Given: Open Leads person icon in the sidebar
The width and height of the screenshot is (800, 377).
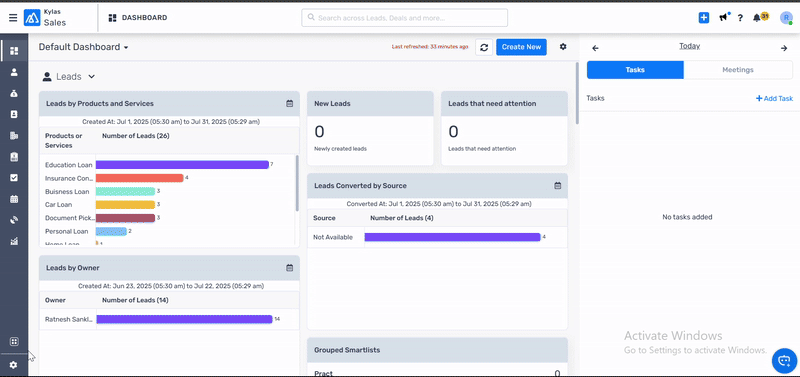Looking at the screenshot, I should tap(14, 72).
